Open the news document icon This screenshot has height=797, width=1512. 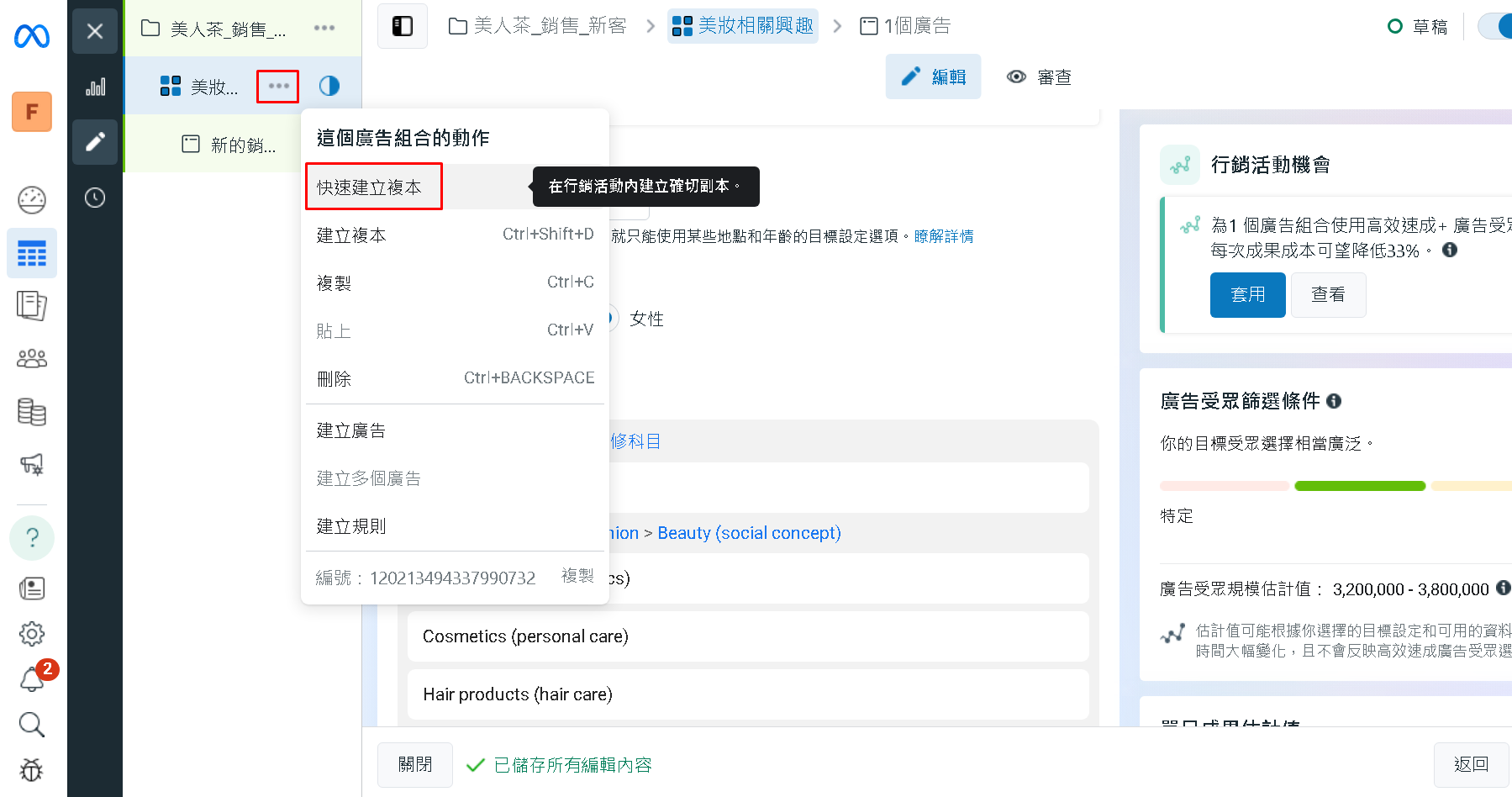click(x=32, y=588)
